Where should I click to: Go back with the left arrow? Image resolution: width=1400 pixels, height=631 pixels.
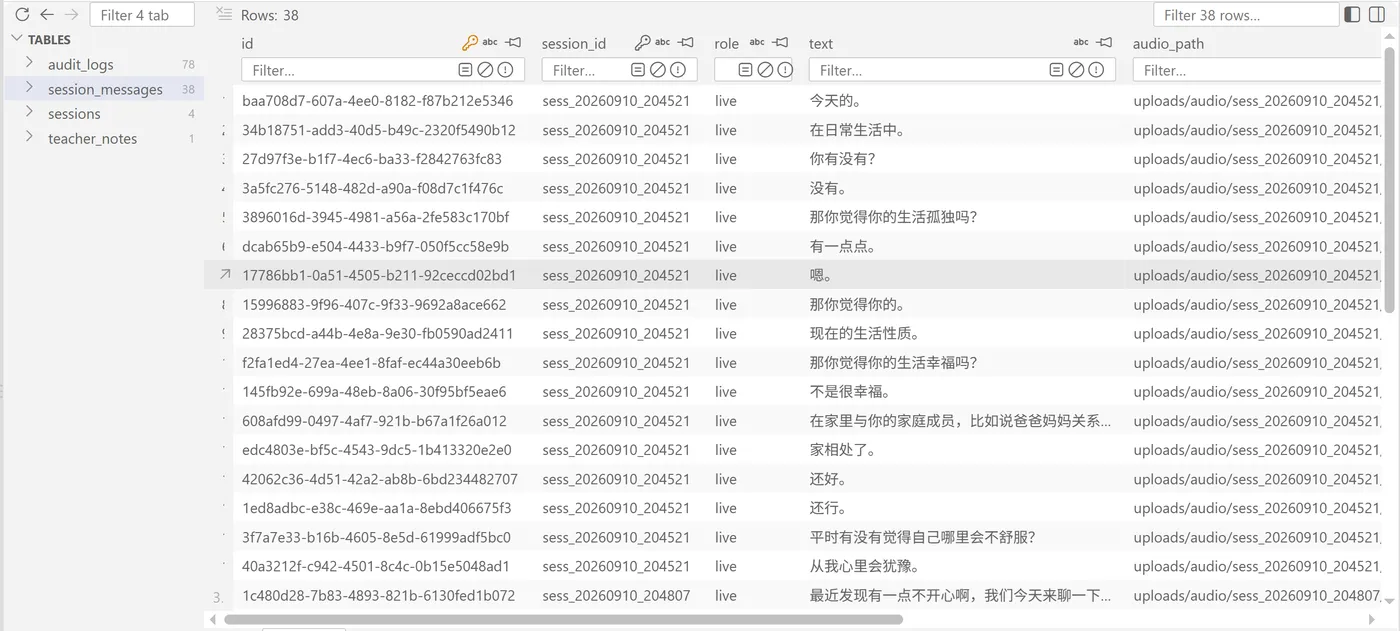coord(47,15)
